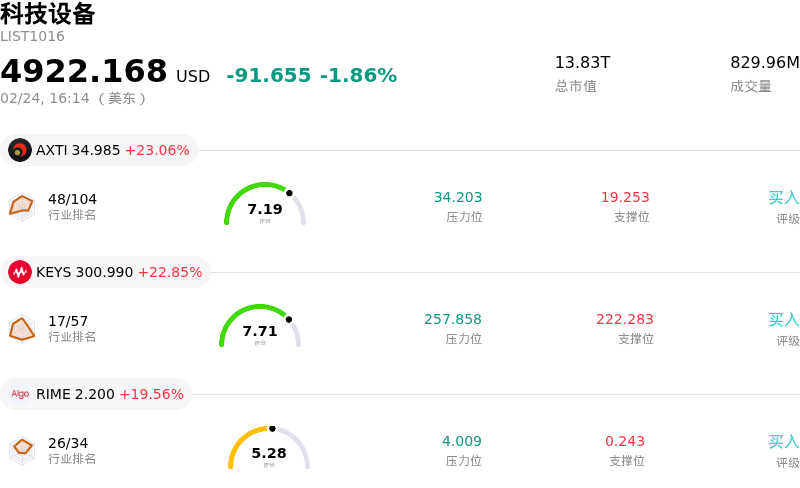Click the 科技设备 sector title
800x488 pixels.
[47, 14]
